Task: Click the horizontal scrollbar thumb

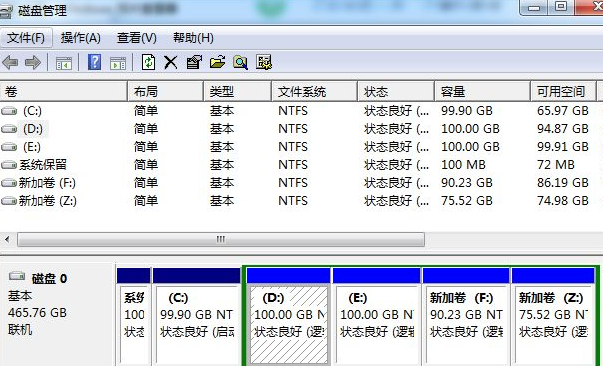Action: click(221, 240)
